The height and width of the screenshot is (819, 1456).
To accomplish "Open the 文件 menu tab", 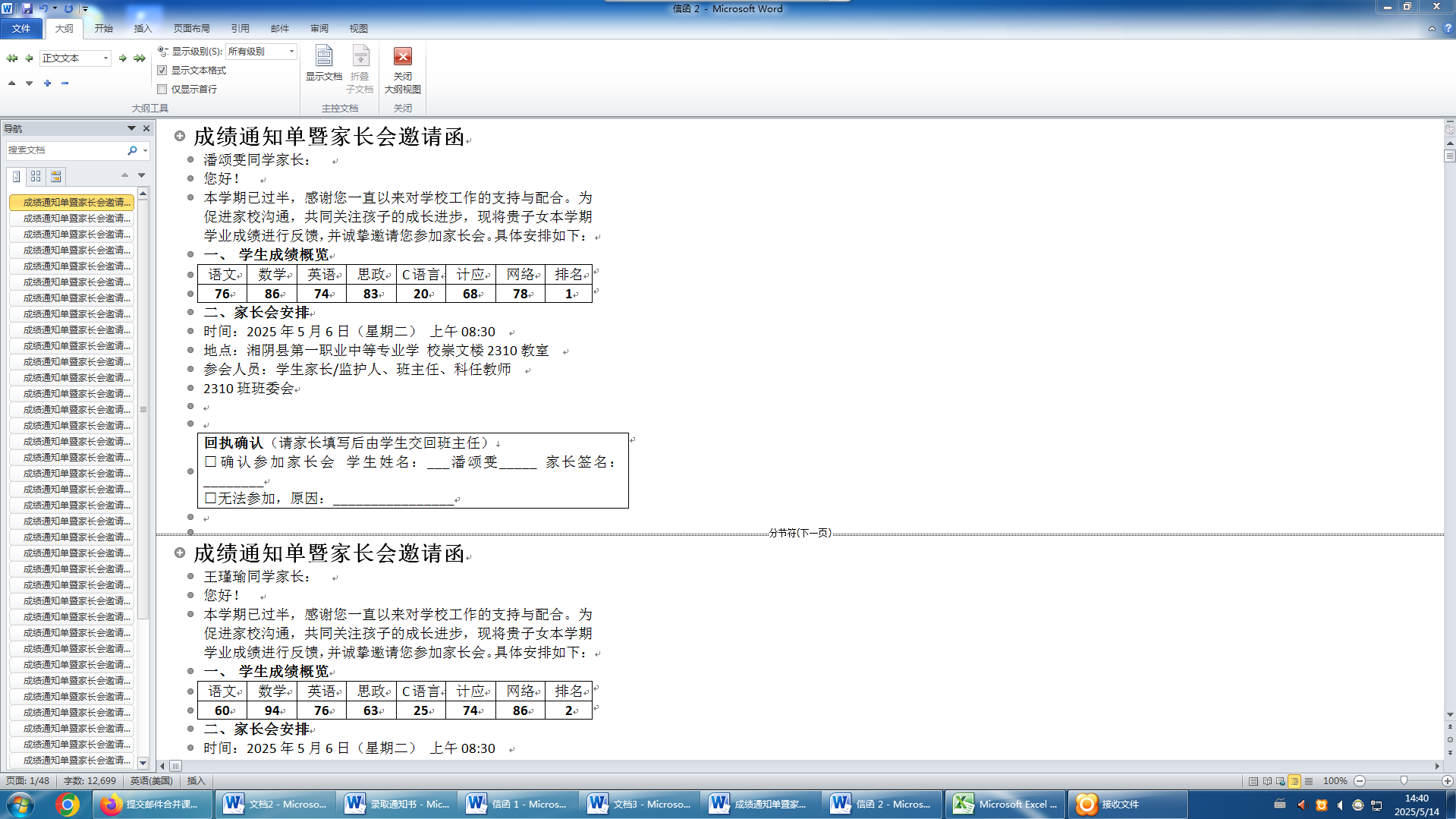I will 21,28.
